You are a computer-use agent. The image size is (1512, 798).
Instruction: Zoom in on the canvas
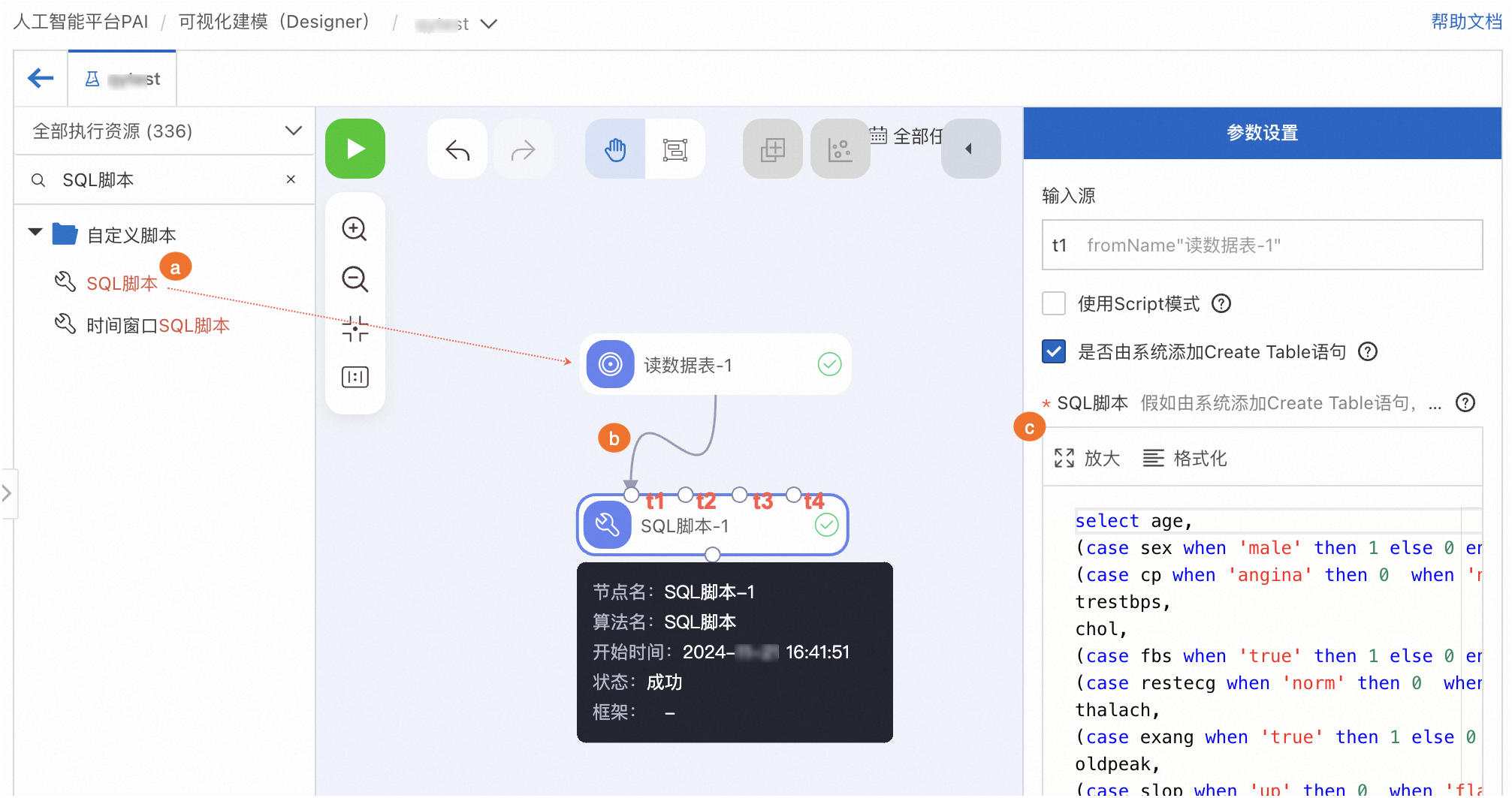[355, 229]
